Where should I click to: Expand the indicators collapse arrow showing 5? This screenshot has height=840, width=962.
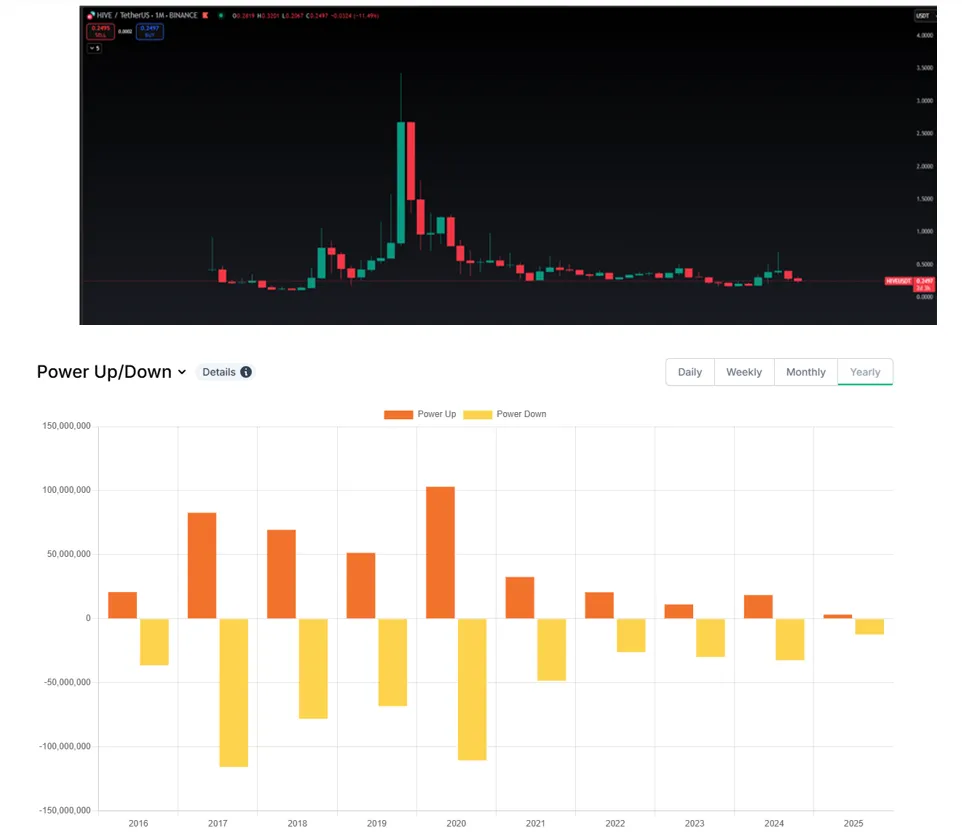[94, 48]
